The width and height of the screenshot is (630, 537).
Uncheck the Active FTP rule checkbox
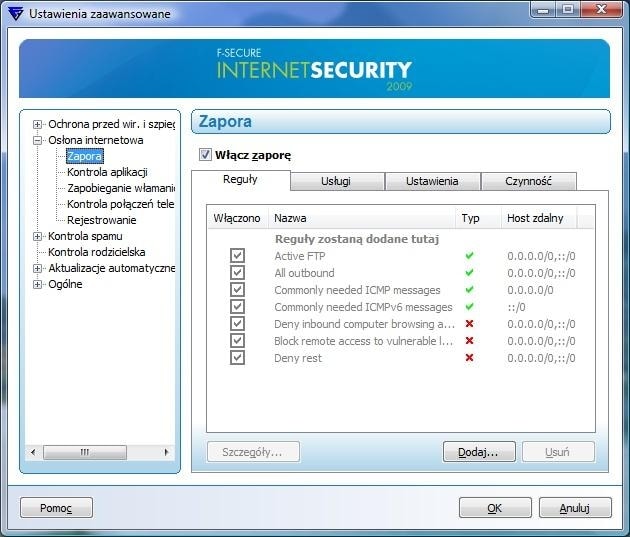click(x=237, y=256)
